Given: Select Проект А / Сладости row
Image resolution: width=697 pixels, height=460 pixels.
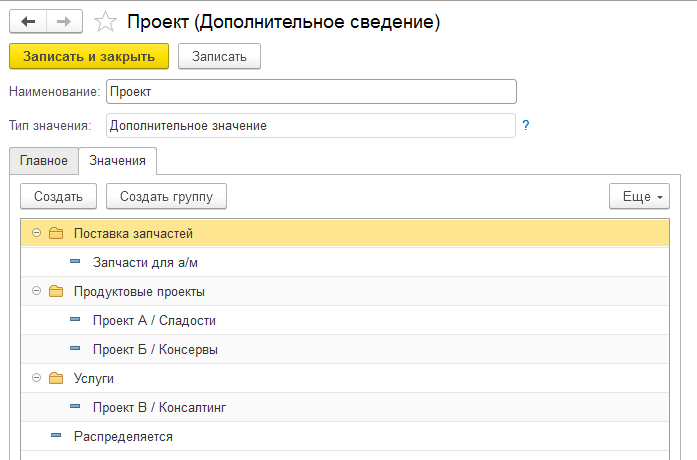Looking at the screenshot, I should coord(345,320).
